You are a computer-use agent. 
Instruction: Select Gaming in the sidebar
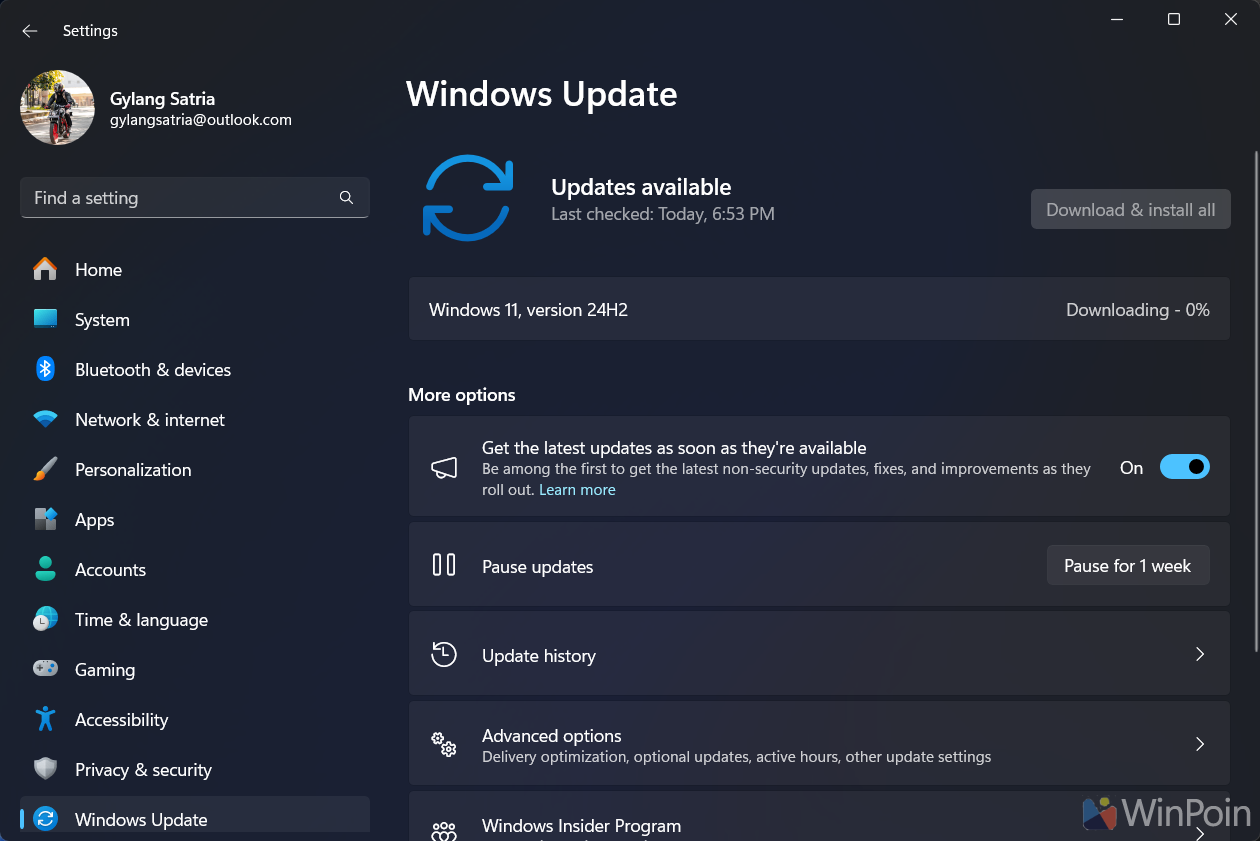pyautogui.click(x=195, y=670)
